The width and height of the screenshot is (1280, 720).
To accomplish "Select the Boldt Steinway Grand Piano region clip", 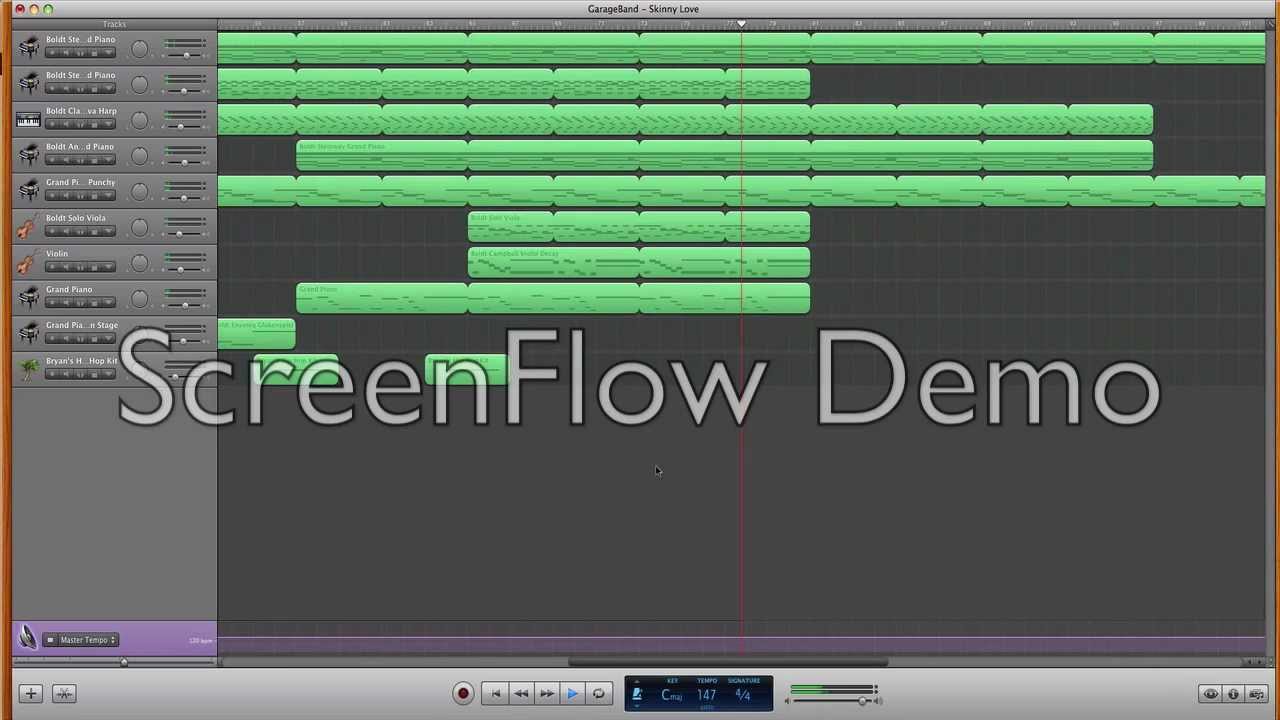I will click(x=725, y=156).
